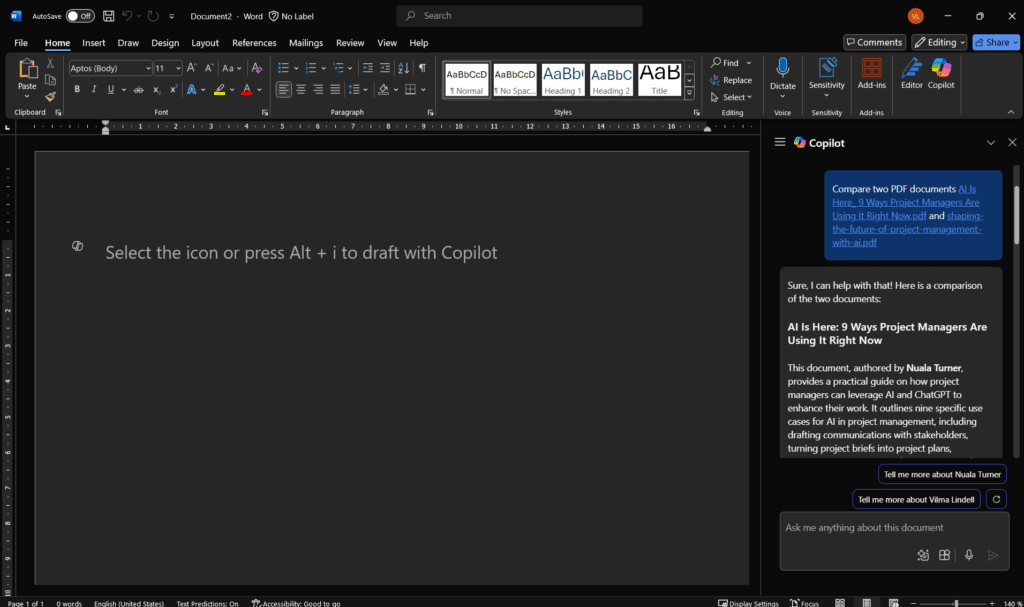1024x607 pixels.
Task: Click red font color button
Action: point(246,90)
